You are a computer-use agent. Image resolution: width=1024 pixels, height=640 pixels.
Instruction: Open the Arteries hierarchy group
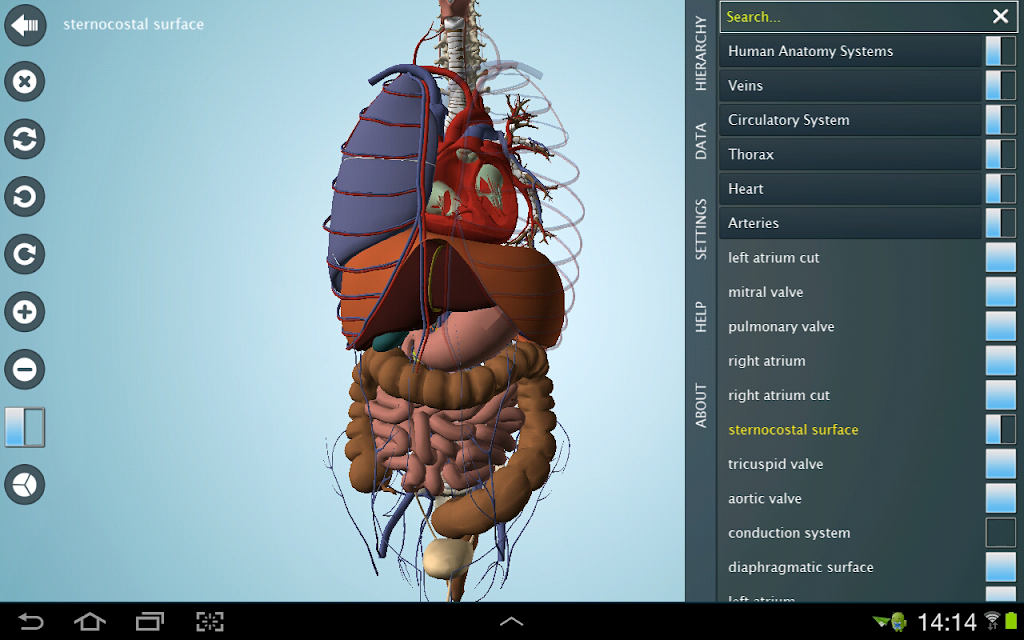(x=850, y=223)
